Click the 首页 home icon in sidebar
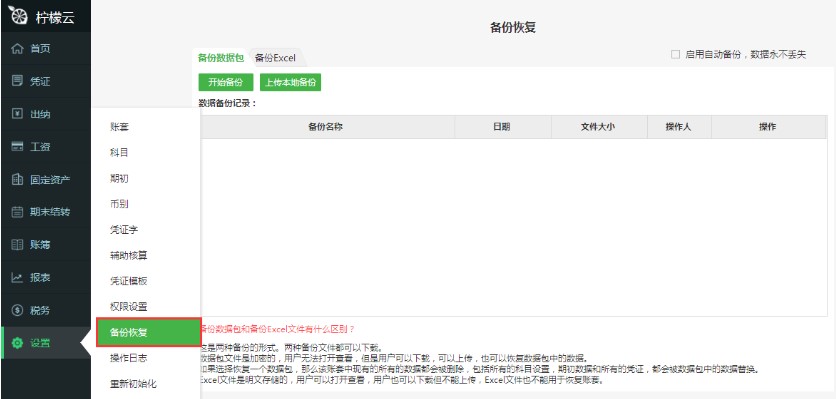Viewport: 836px width, 399px height. click(17, 49)
